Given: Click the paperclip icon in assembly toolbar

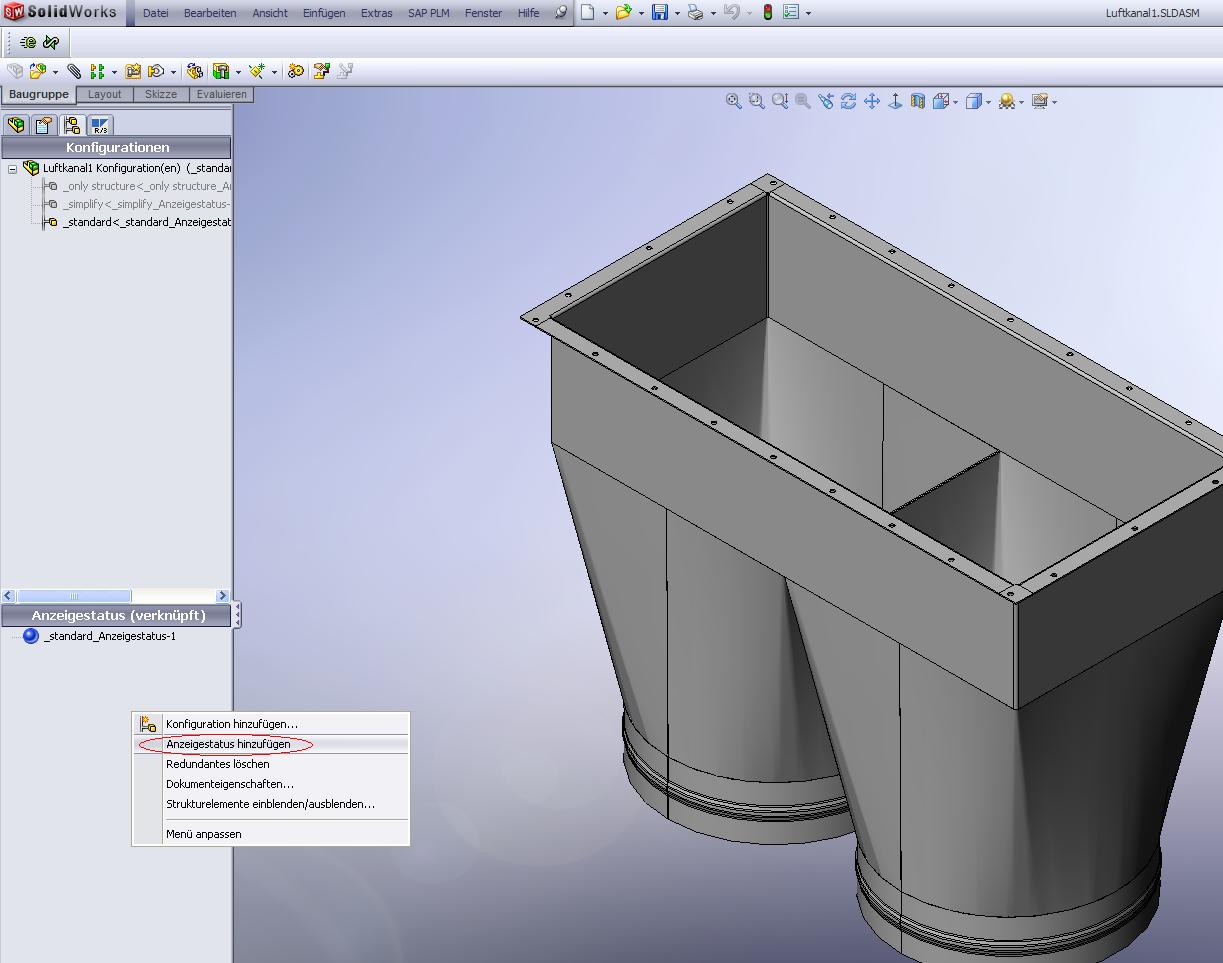Looking at the screenshot, I should 75,71.
